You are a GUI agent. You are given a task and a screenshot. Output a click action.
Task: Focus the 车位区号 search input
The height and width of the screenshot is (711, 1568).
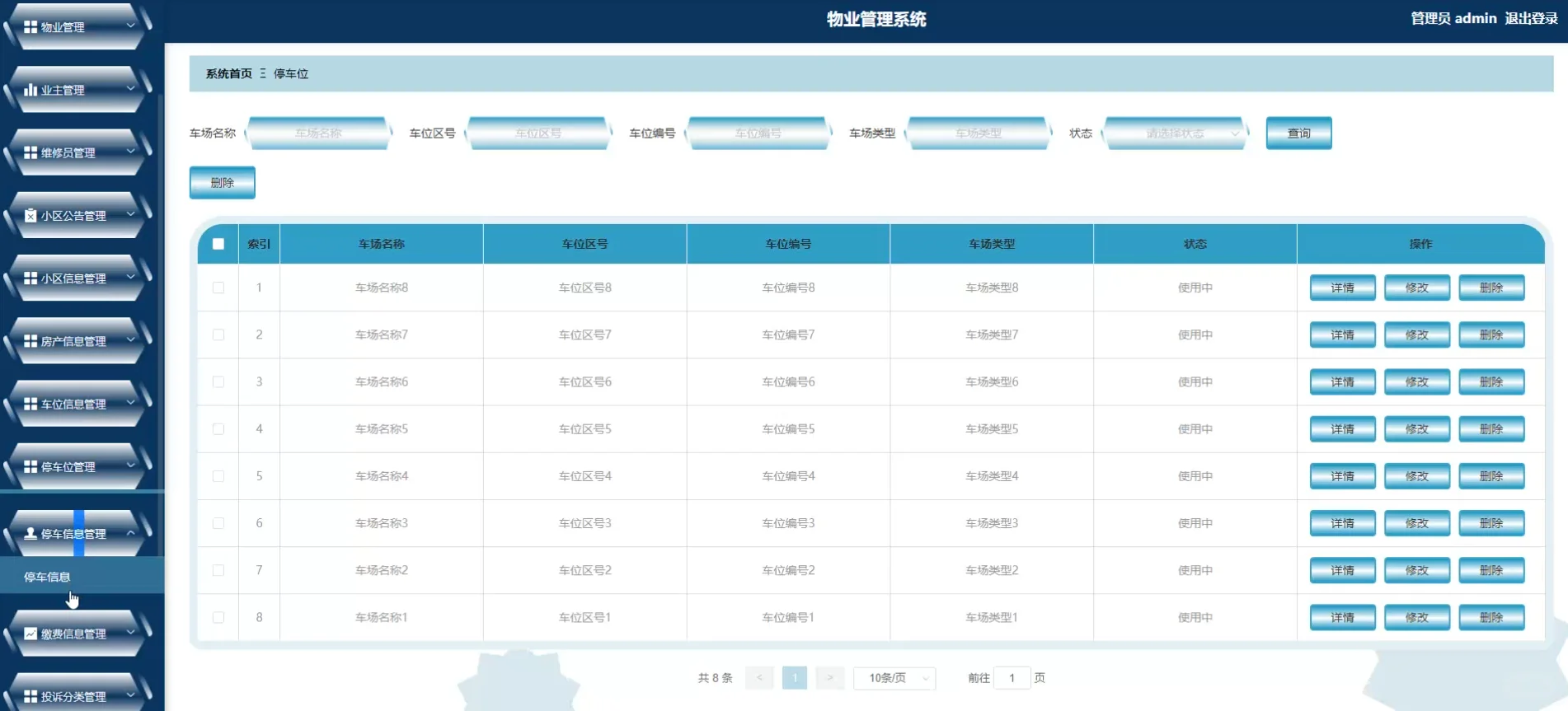(x=538, y=133)
